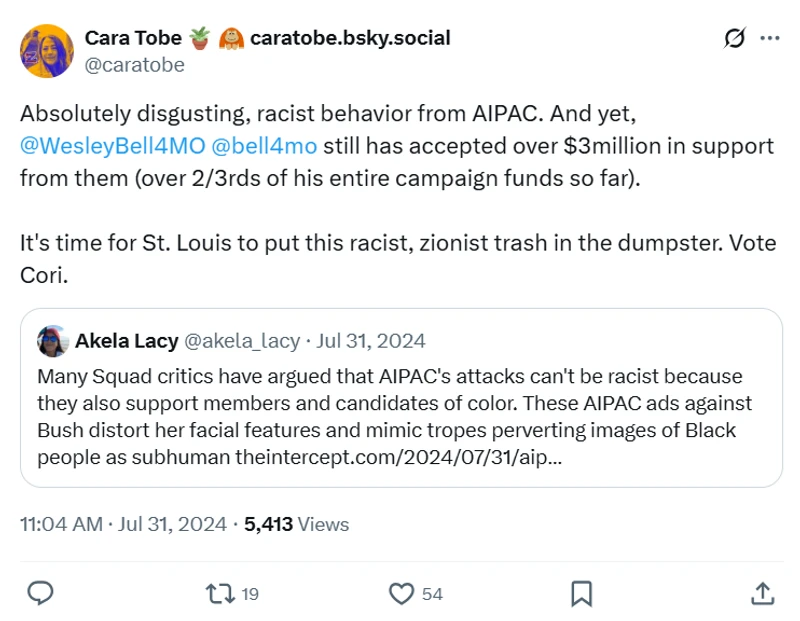Click the @caratobe handle

(134, 64)
